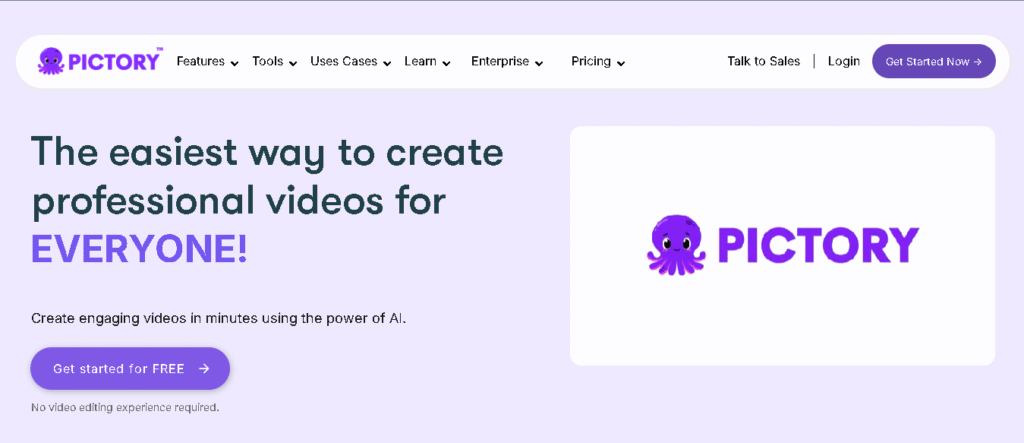Image resolution: width=1024 pixels, height=443 pixels.
Task: Click the Talk to Sales link
Action: (763, 61)
